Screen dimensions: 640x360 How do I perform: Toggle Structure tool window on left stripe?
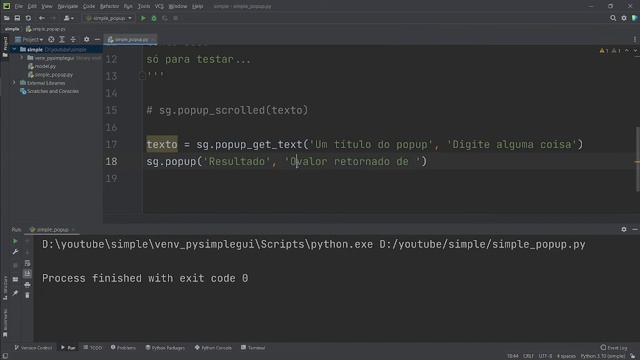[x=5, y=288]
